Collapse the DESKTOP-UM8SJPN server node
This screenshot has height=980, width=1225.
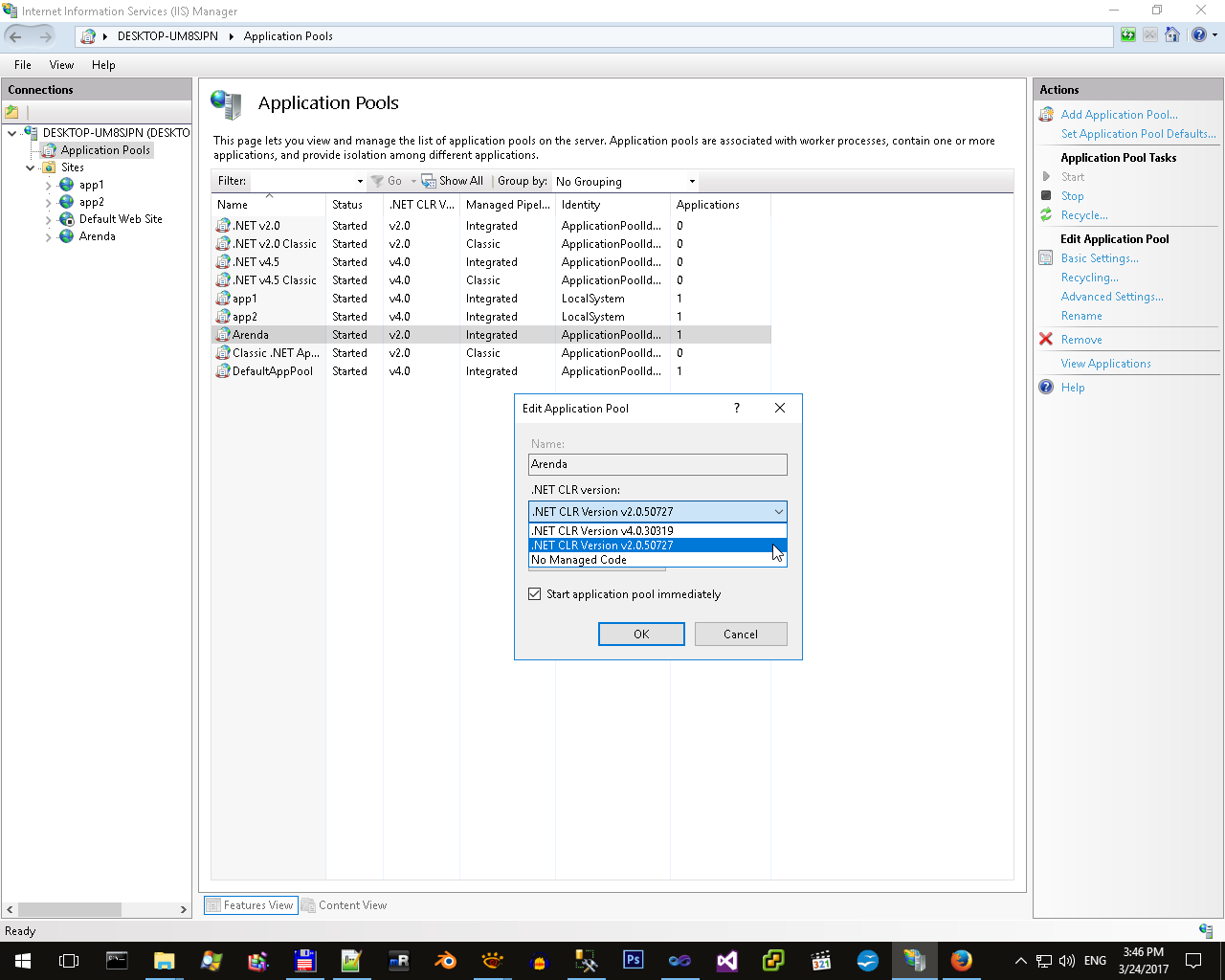(11, 133)
